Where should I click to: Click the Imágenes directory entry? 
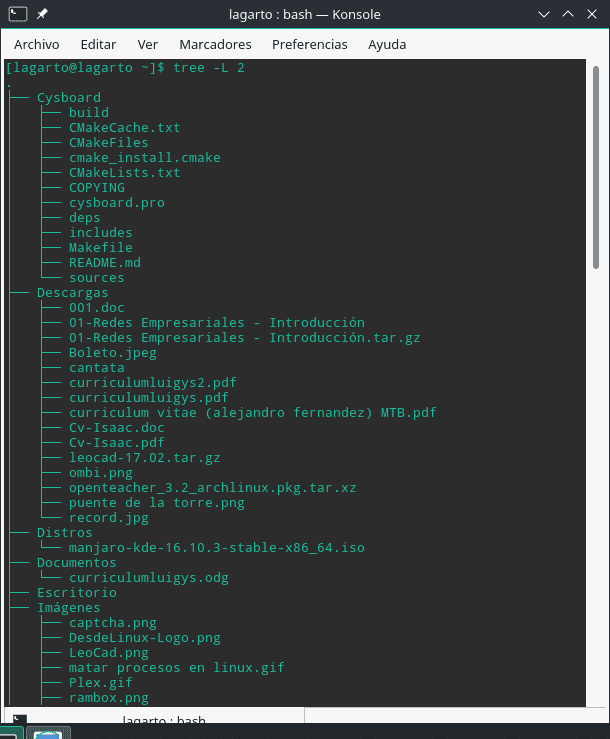pos(69,608)
